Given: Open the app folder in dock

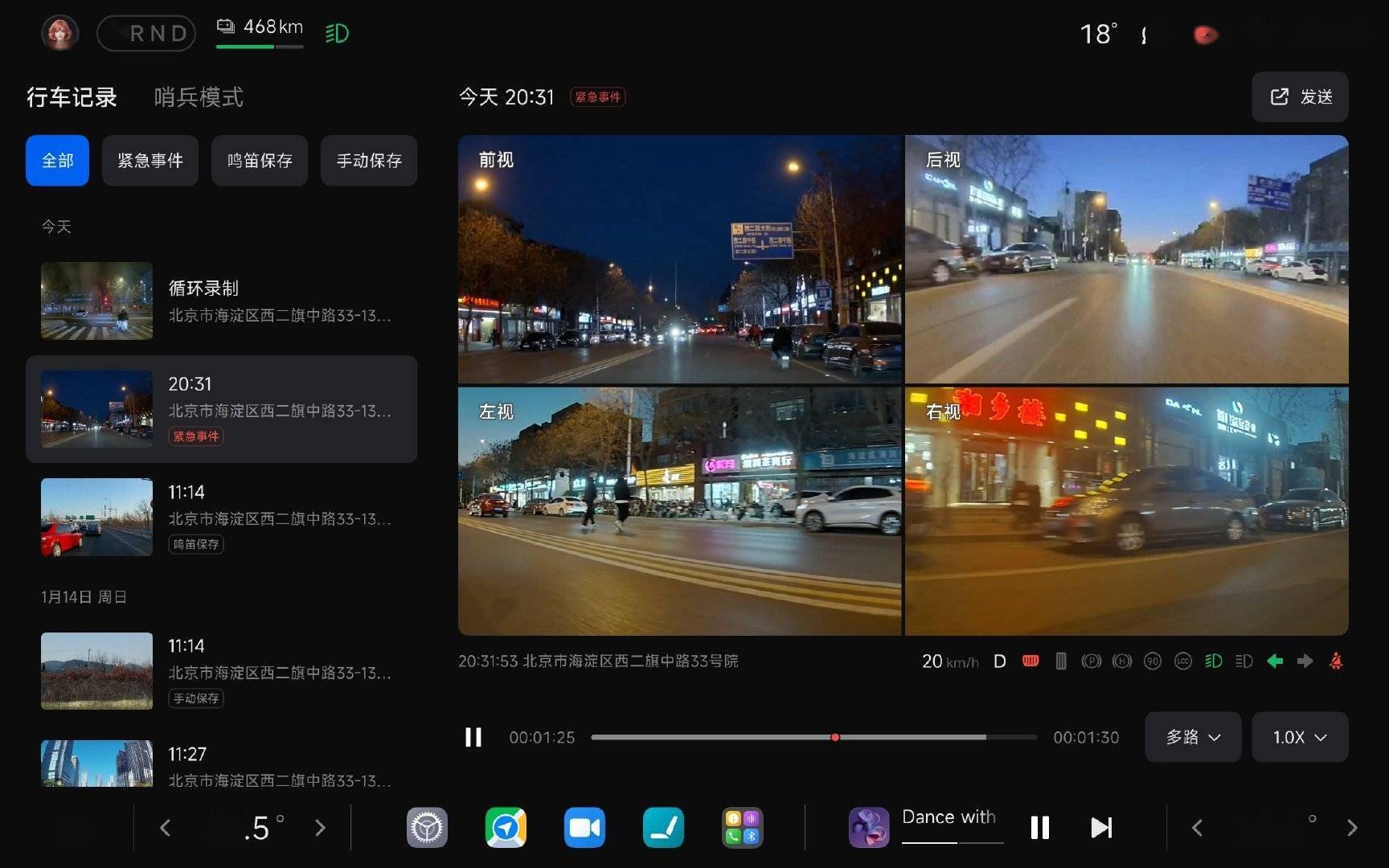Looking at the screenshot, I should [742, 827].
